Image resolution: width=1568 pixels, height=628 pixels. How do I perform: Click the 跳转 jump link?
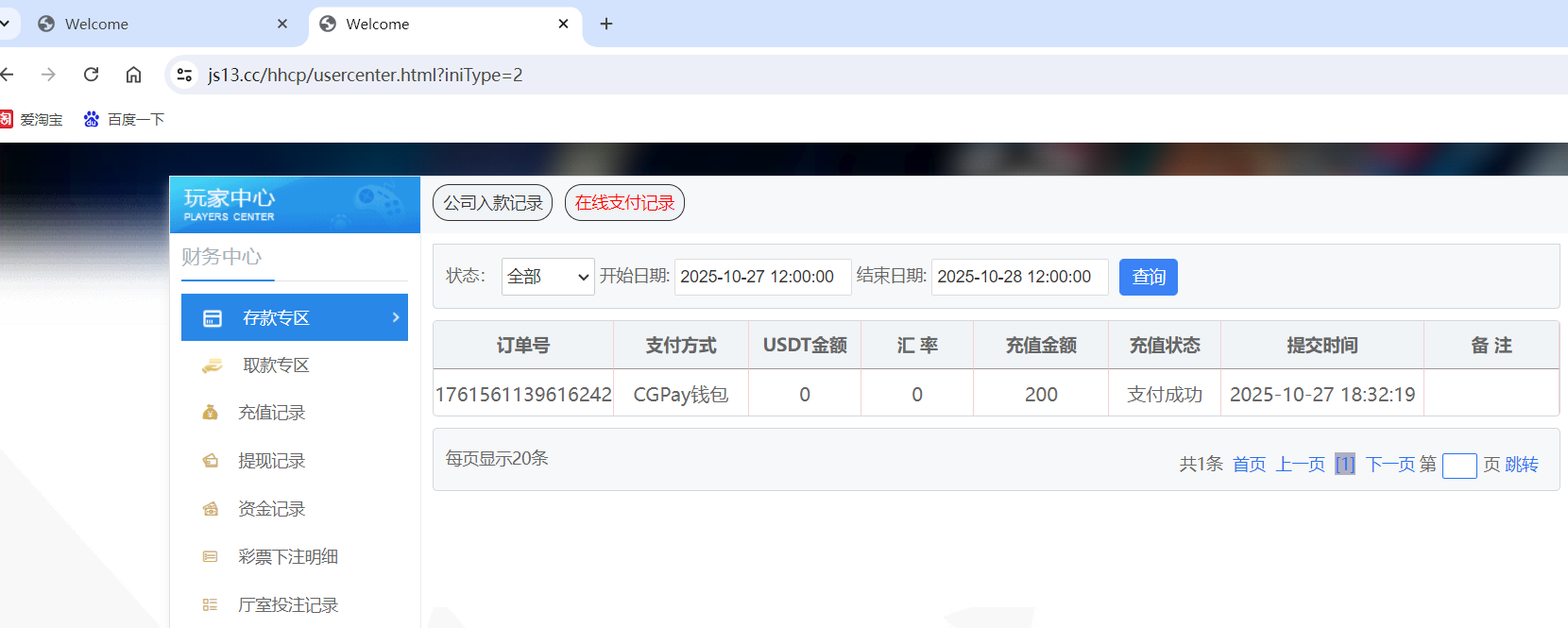pos(1522,465)
